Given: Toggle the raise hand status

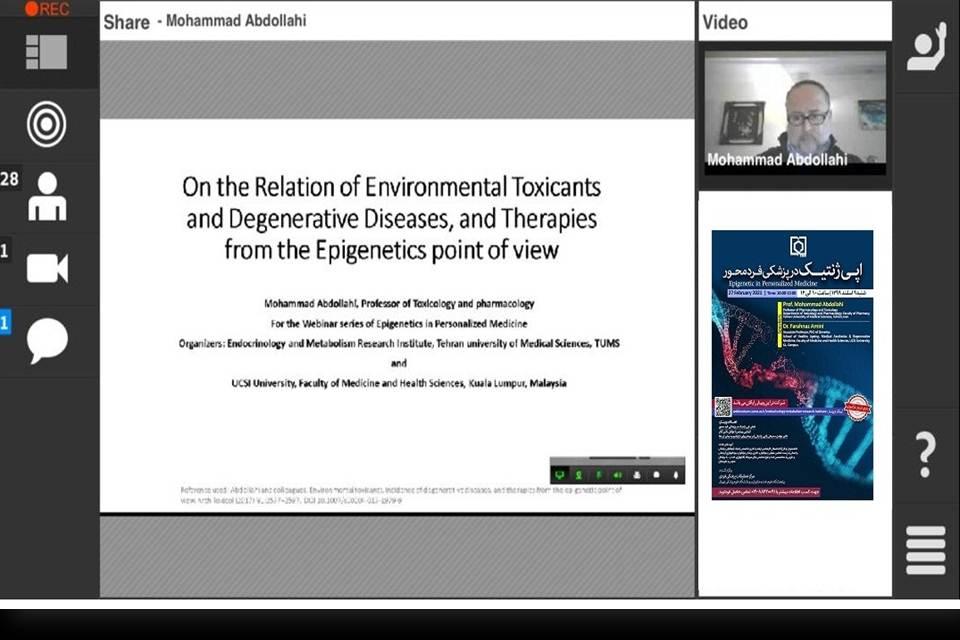Looking at the screenshot, I should [x=925, y=48].
